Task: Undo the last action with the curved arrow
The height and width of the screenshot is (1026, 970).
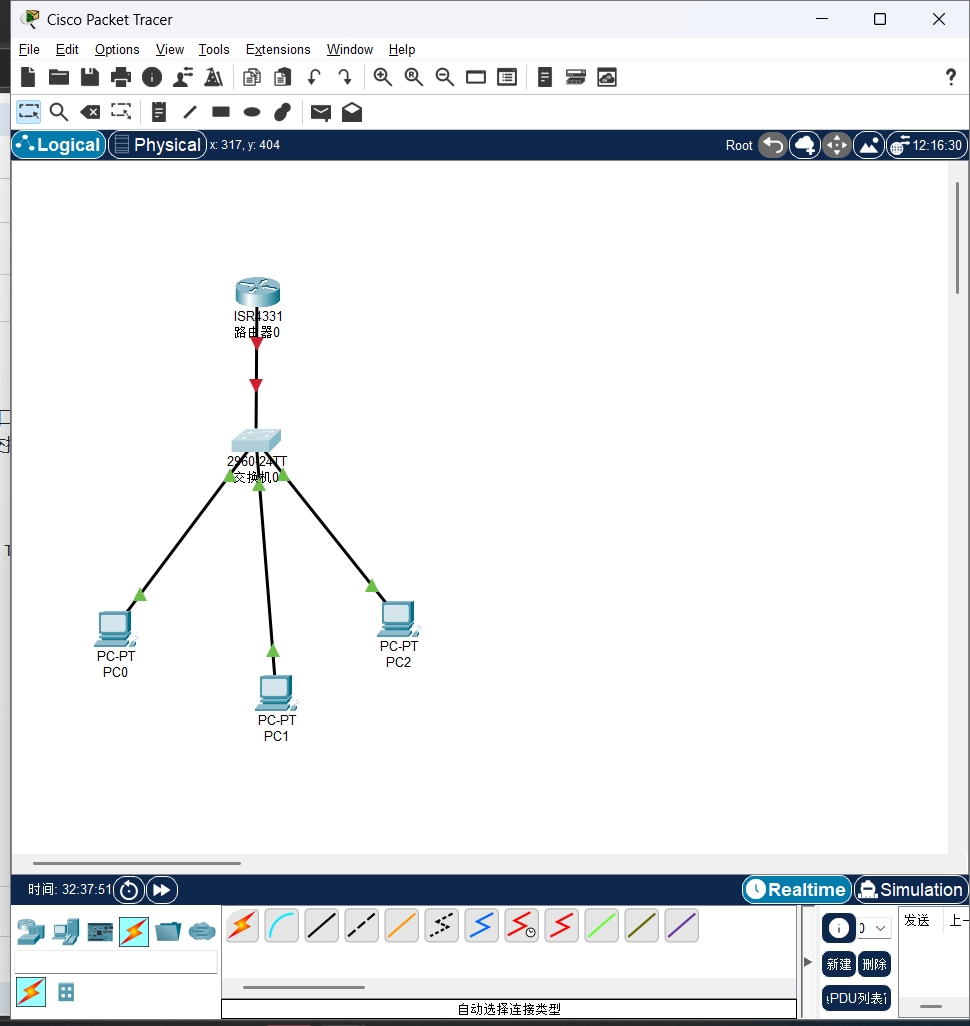Action: pyautogui.click(x=314, y=77)
